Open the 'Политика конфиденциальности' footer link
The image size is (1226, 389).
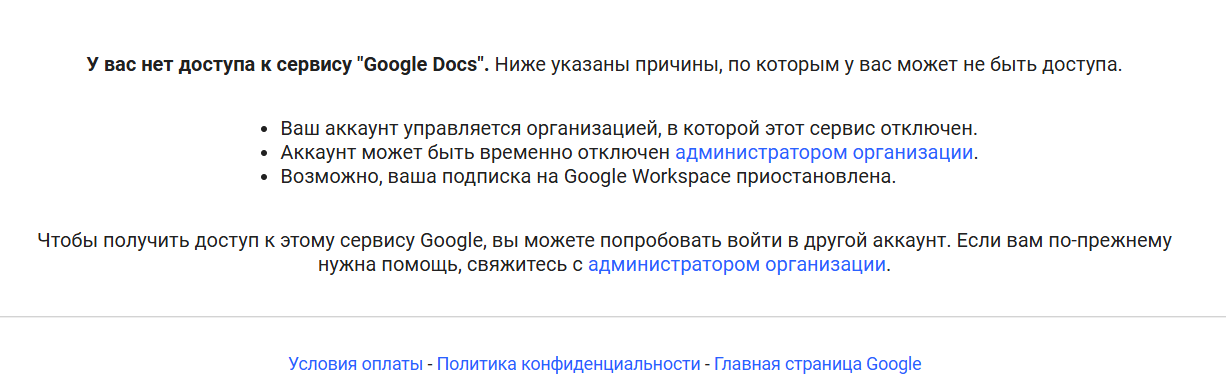point(568,364)
